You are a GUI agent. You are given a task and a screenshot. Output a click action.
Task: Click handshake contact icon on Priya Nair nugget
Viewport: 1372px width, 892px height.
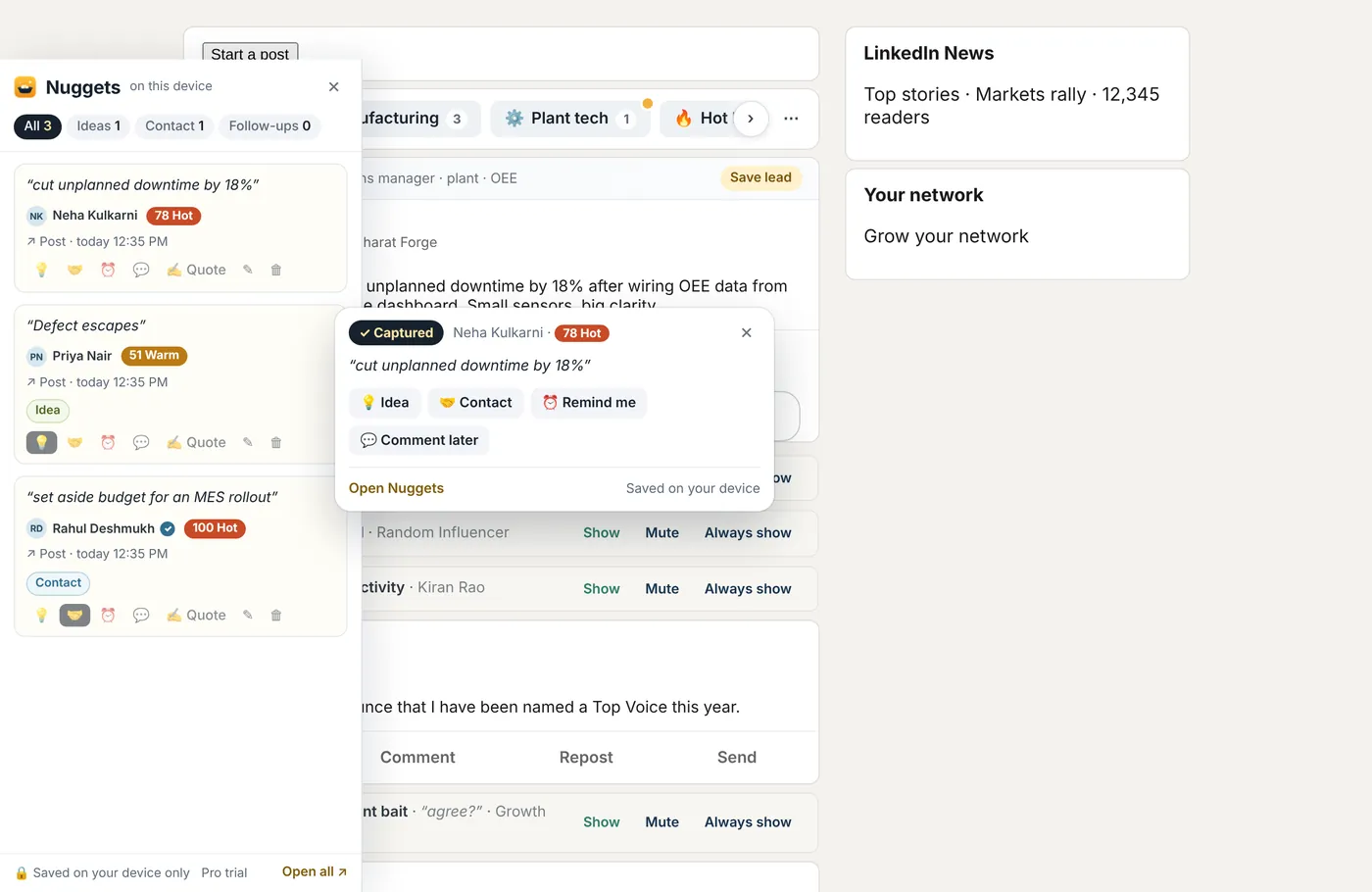pos(74,442)
